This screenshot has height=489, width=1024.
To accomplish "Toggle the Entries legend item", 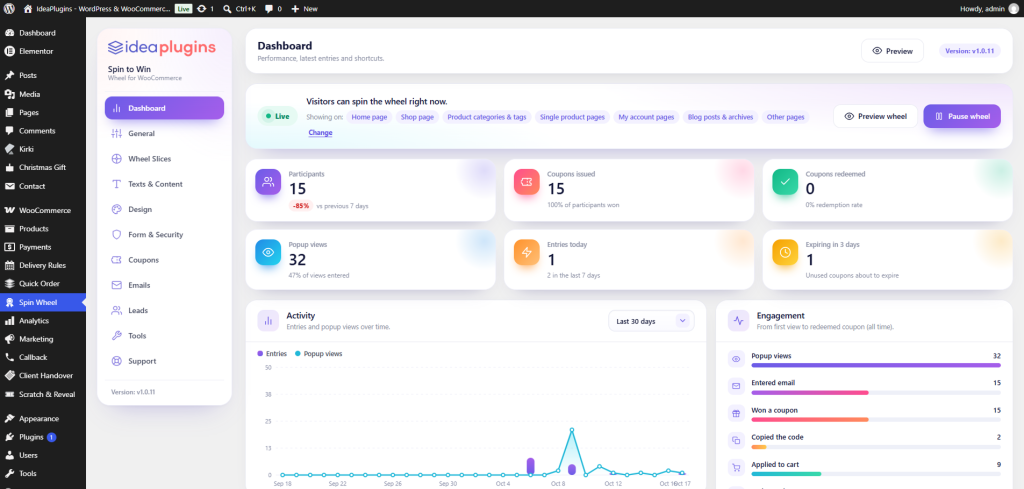I will coord(272,353).
